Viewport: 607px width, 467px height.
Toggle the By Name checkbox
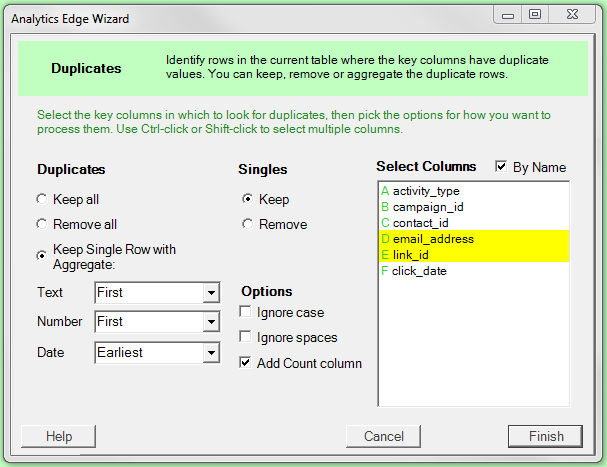[x=501, y=167]
